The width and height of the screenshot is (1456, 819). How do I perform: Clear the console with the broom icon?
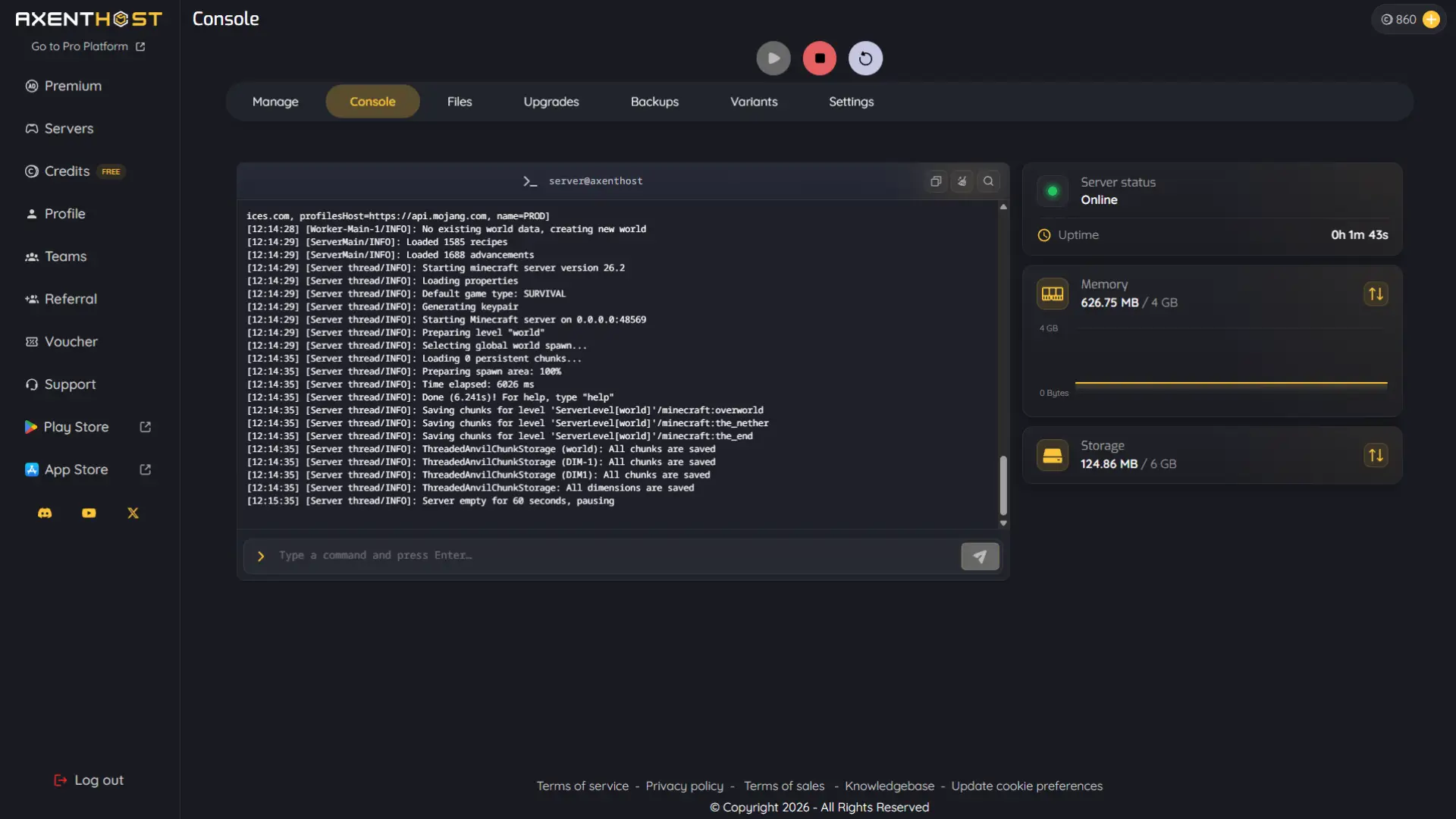pyautogui.click(x=962, y=181)
